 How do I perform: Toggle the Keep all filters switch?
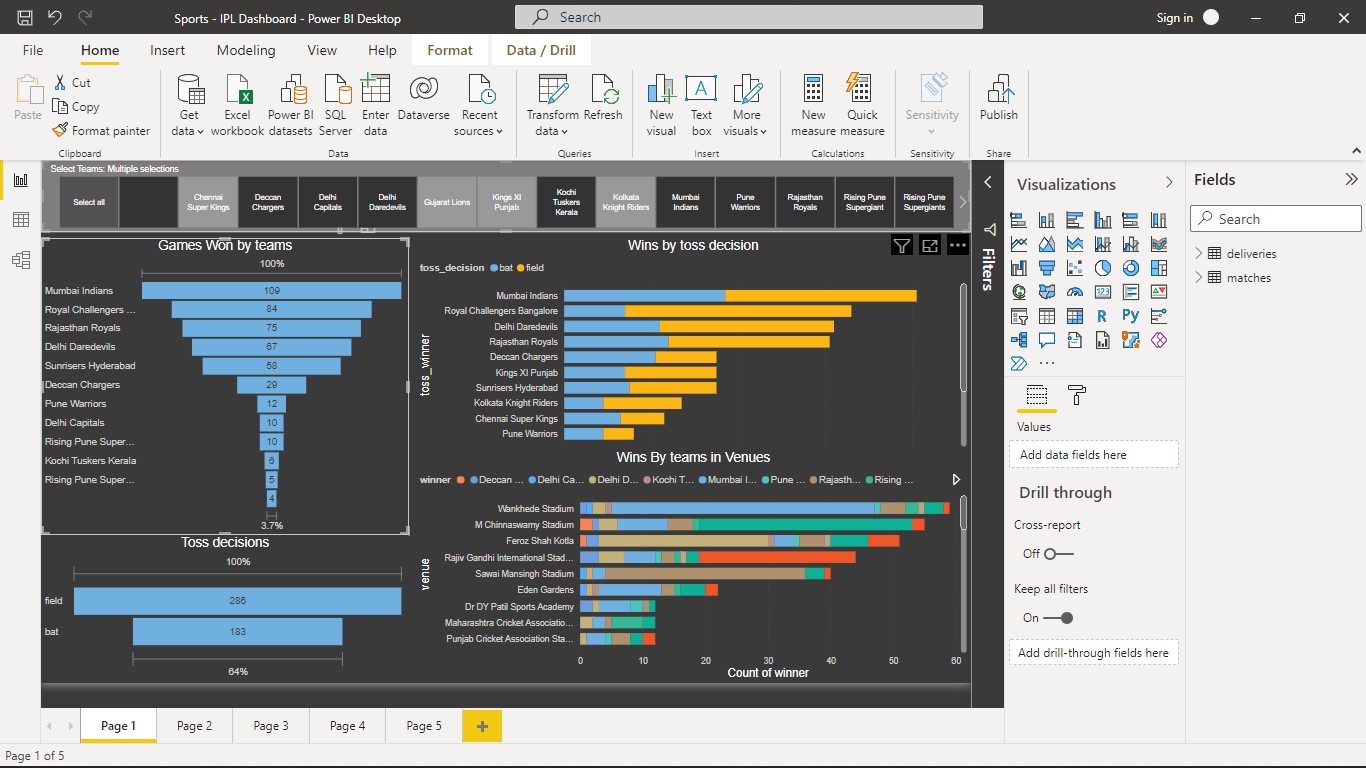[x=1058, y=618]
